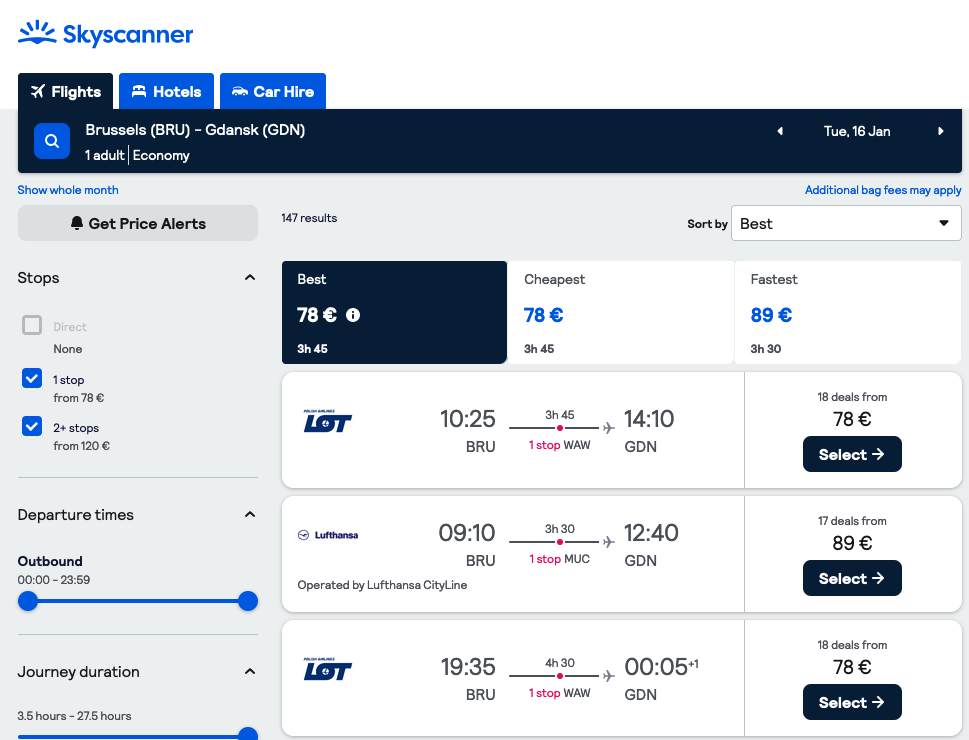
Task: Select the Fastest 89 € sorting card
Action: pyautogui.click(x=847, y=313)
